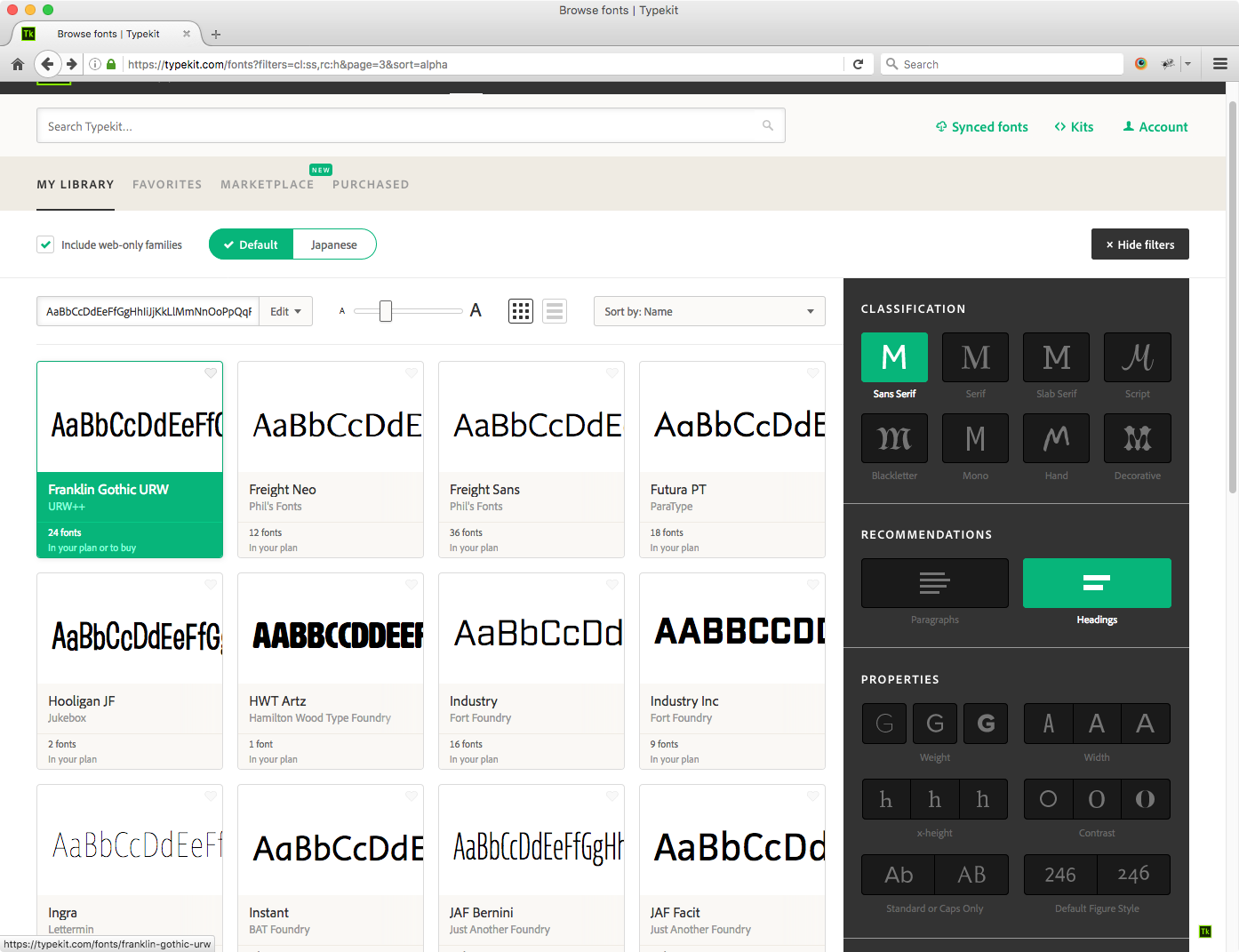Open a new browser tab
Image resolution: width=1239 pixels, height=952 pixels.
[216, 35]
